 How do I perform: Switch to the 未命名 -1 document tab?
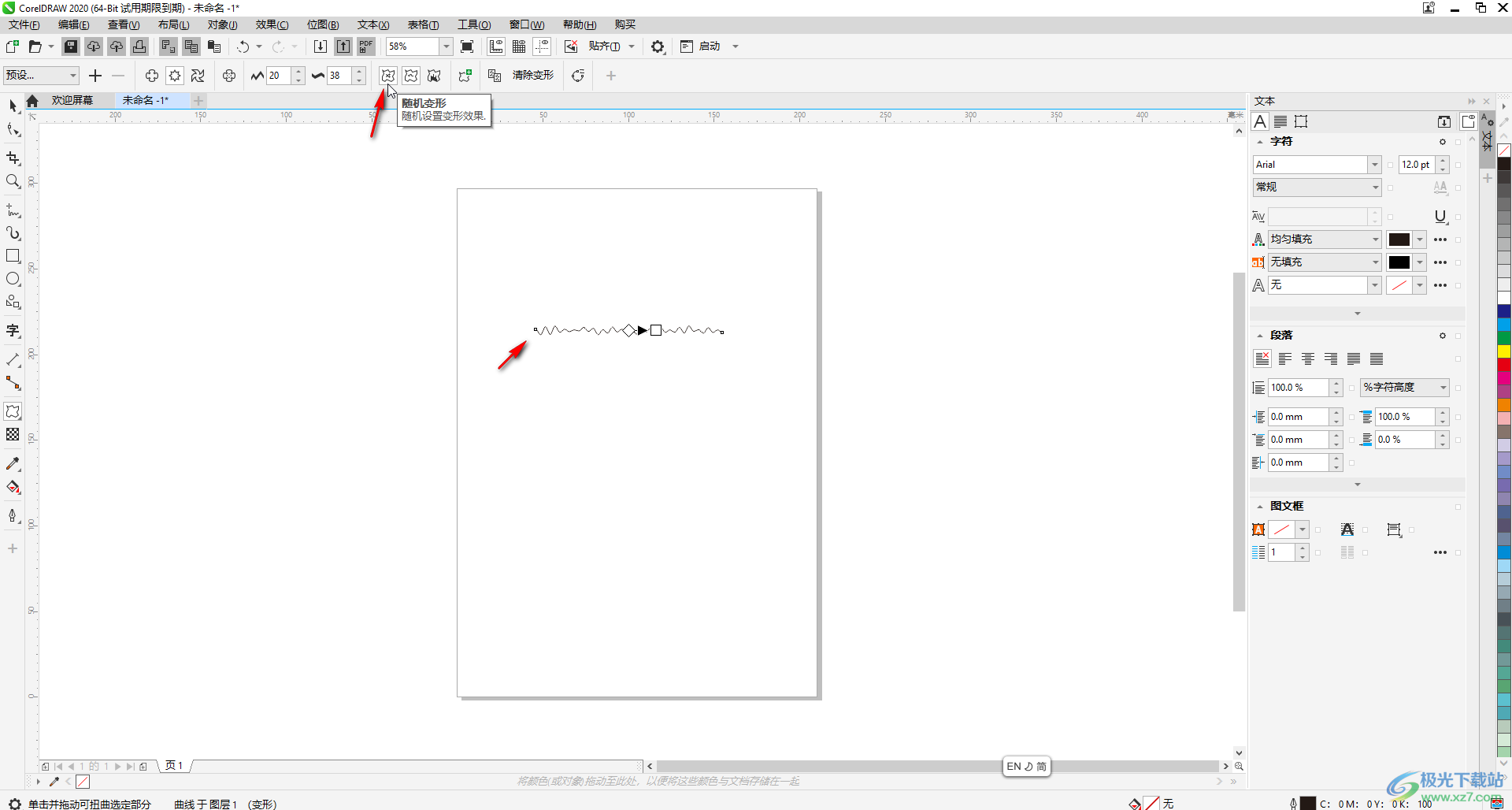[146, 100]
